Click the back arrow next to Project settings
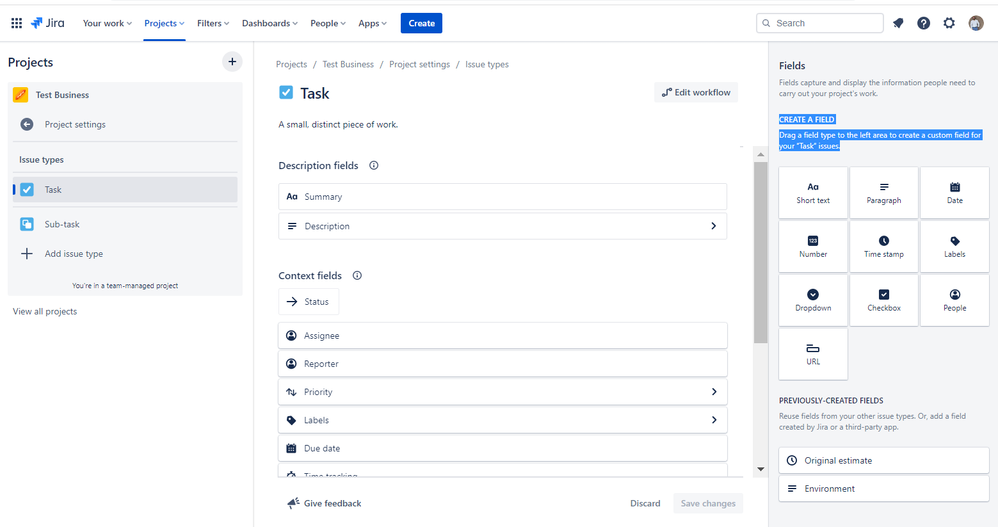 pyautogui.click(x=27, y=124)
